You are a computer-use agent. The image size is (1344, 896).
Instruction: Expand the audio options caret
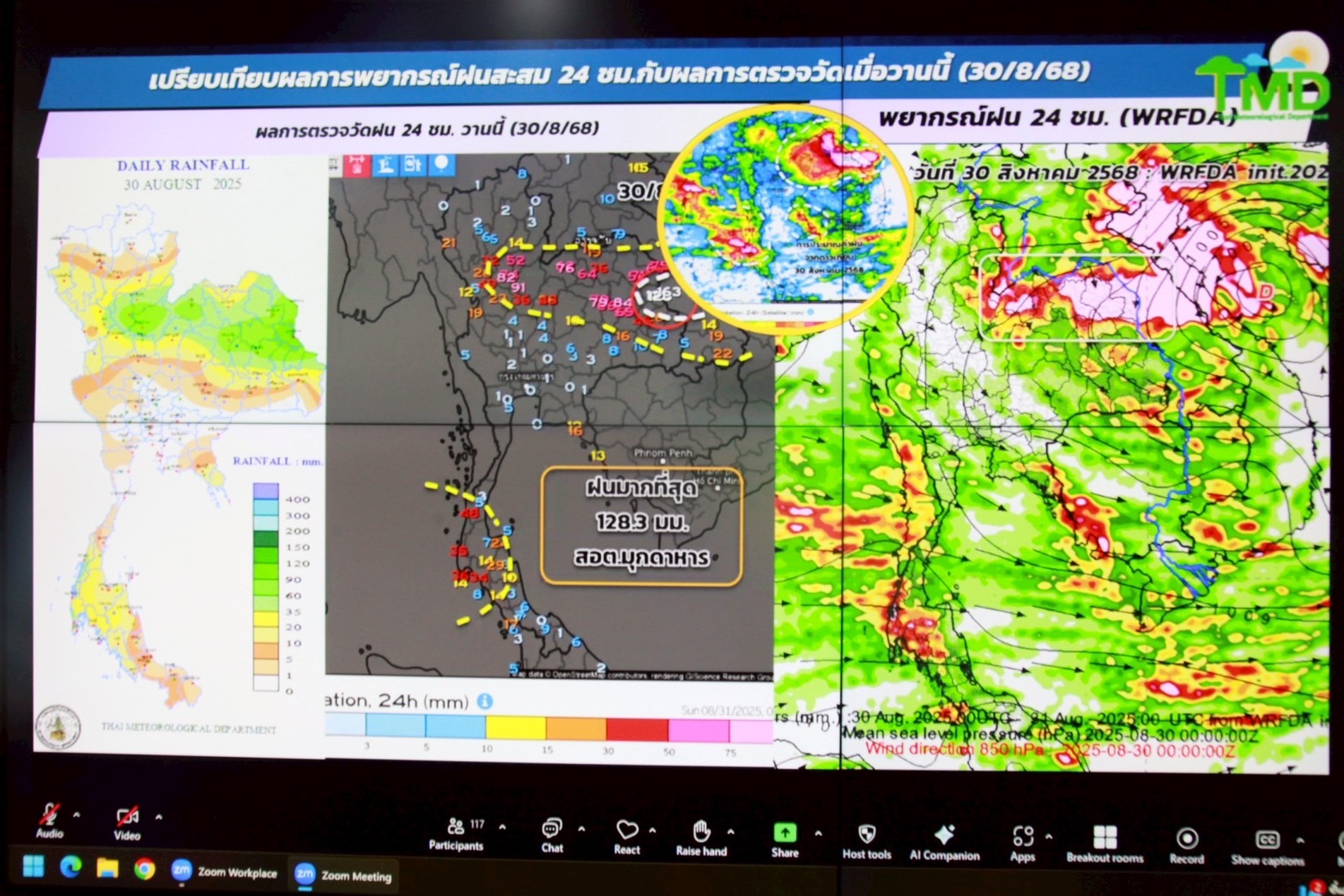(77, 815)
